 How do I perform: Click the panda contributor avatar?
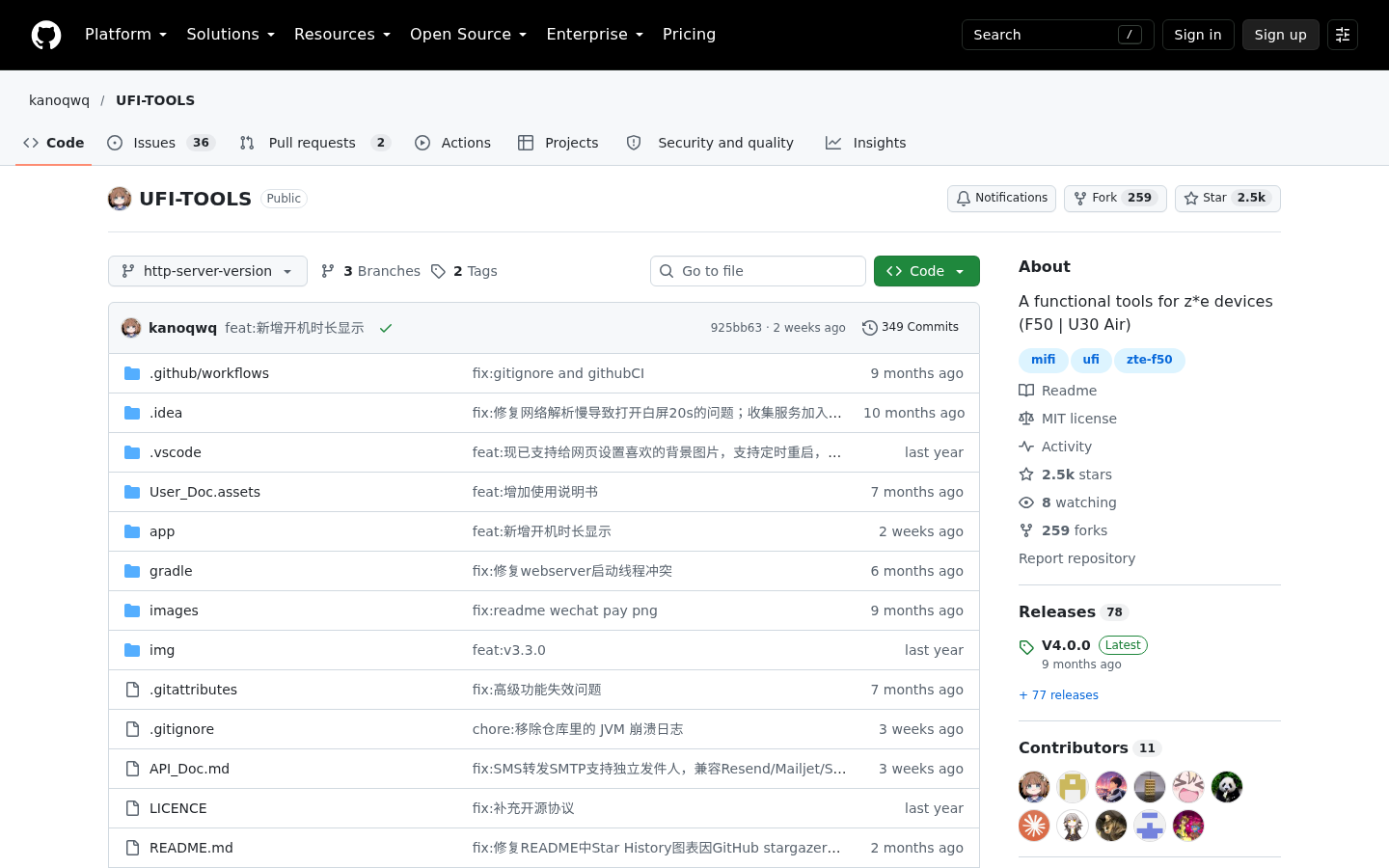point(1227,787)
